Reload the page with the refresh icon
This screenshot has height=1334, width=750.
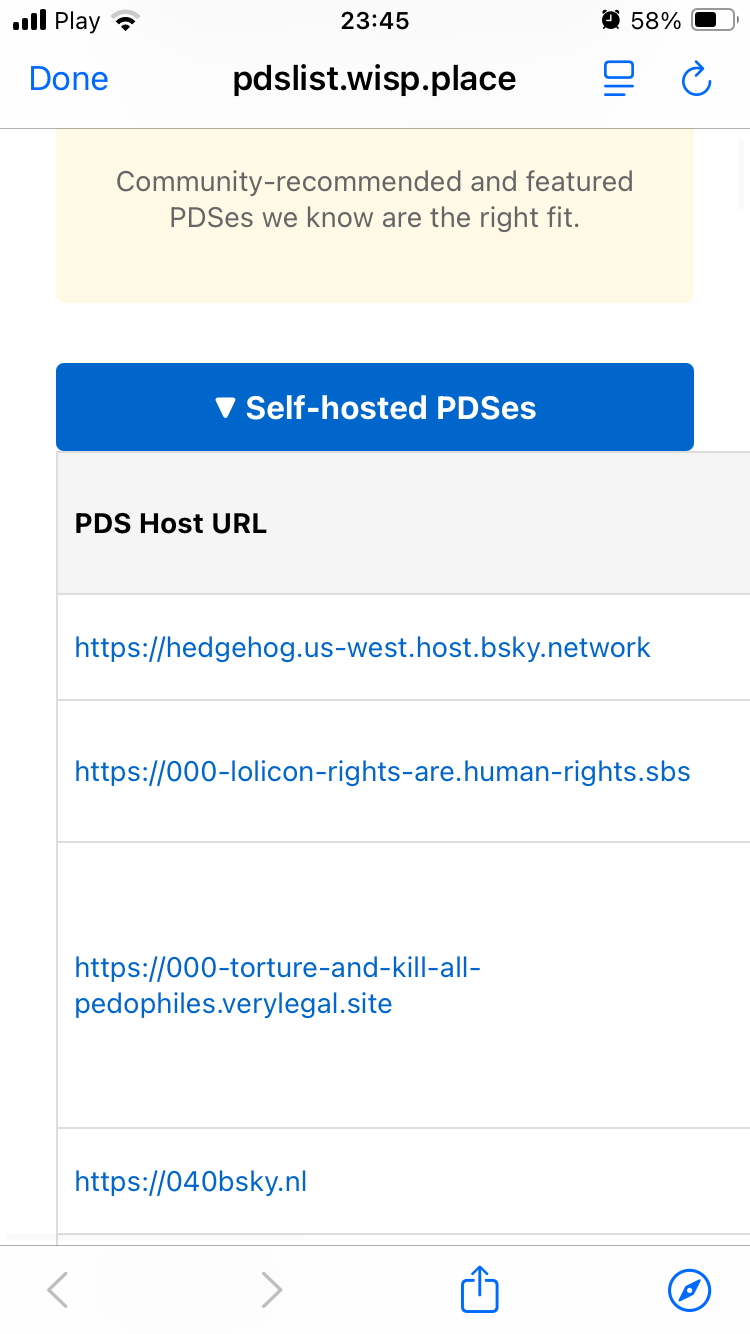point(696,79)
